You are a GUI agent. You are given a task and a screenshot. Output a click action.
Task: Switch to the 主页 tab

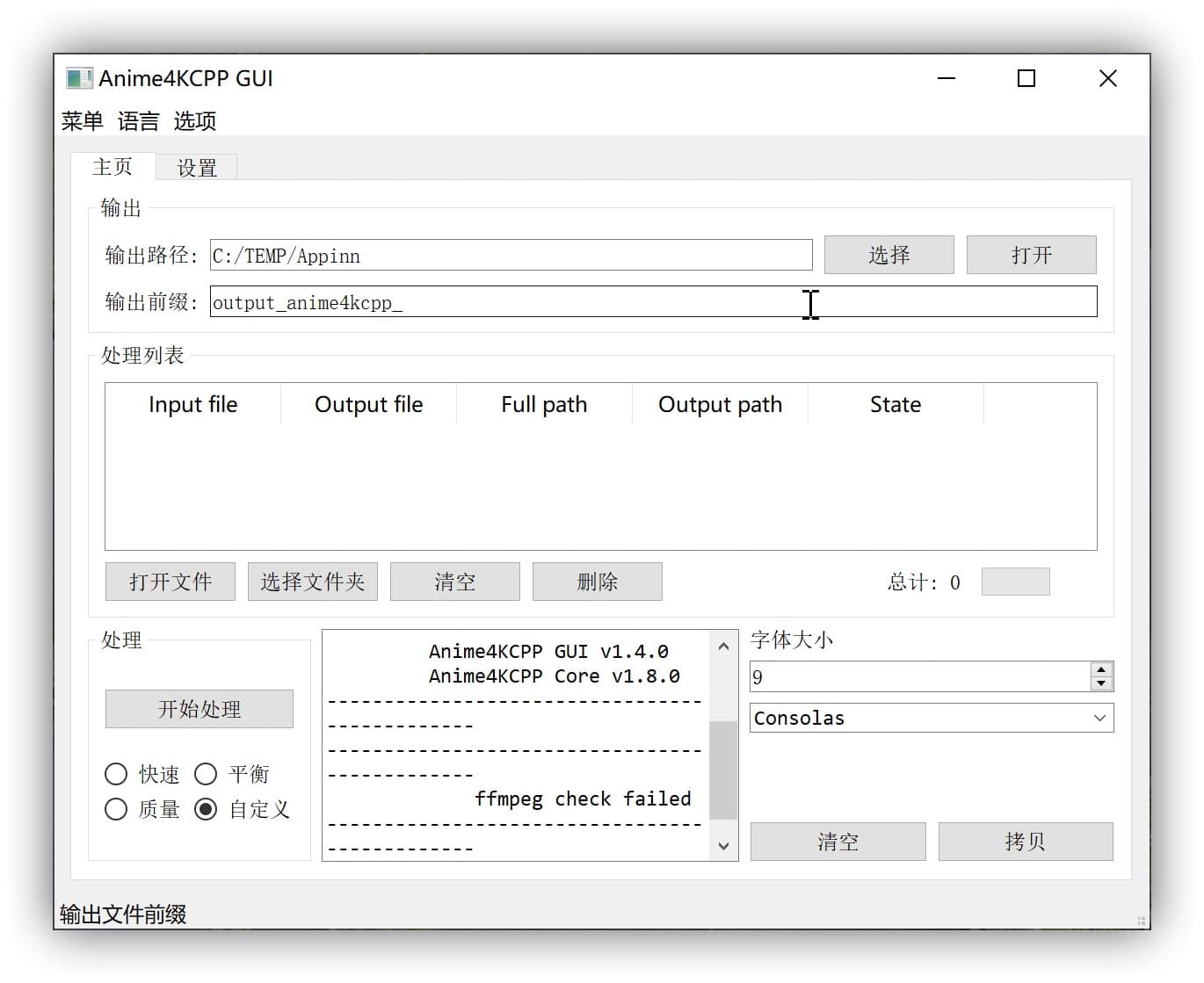click(112, 166)
